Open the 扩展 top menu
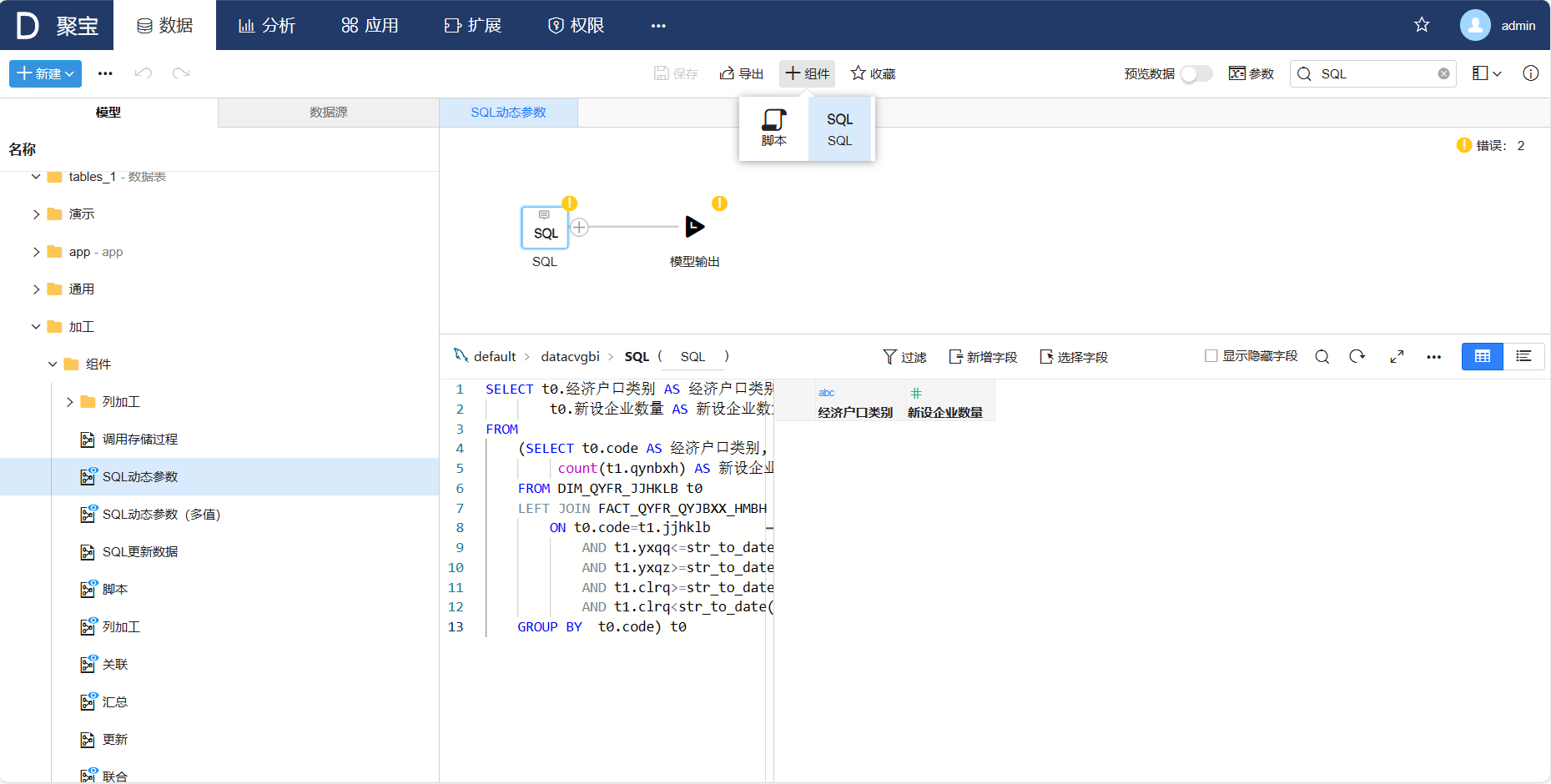Viewport: 1551px width, 784px height. [x=472, y=25]
